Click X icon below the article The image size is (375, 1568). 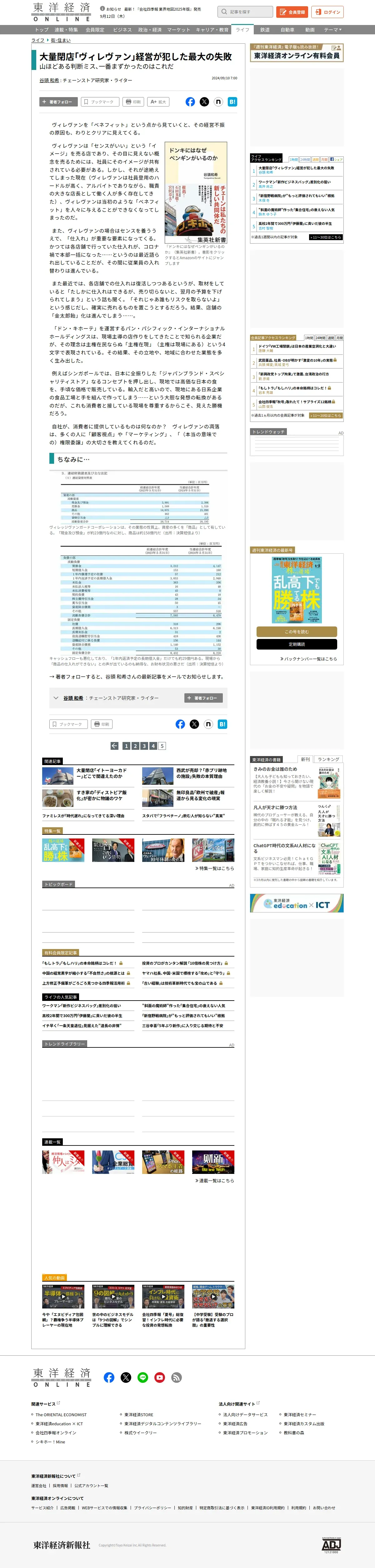[194, 724]
